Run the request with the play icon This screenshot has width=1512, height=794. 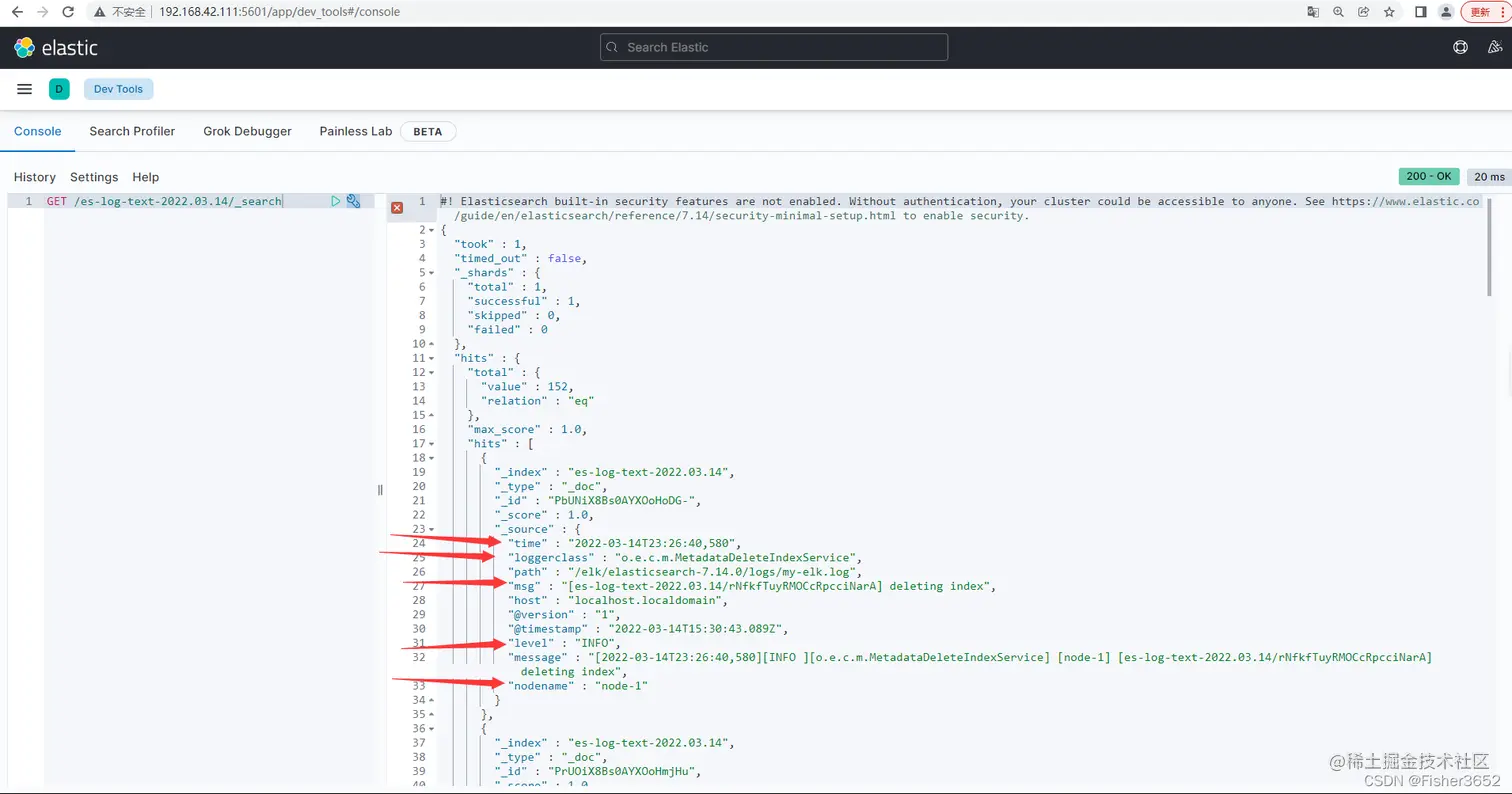click(x=336, y=201)
